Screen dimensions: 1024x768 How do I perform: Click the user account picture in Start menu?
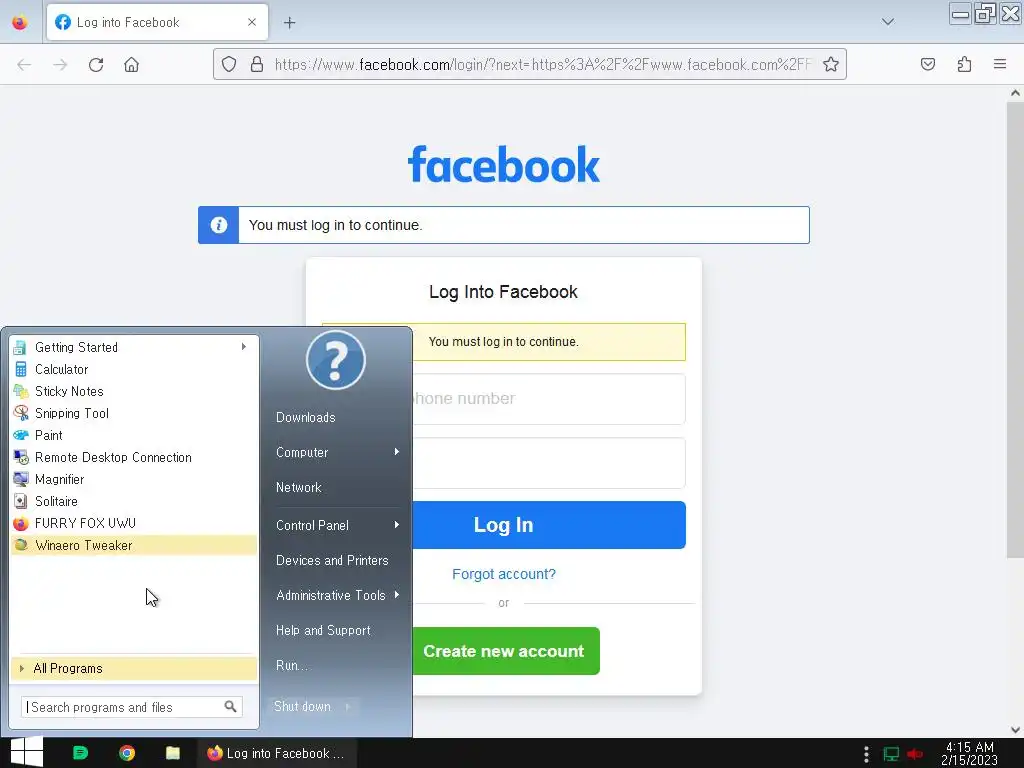click(x=336, y=360)
